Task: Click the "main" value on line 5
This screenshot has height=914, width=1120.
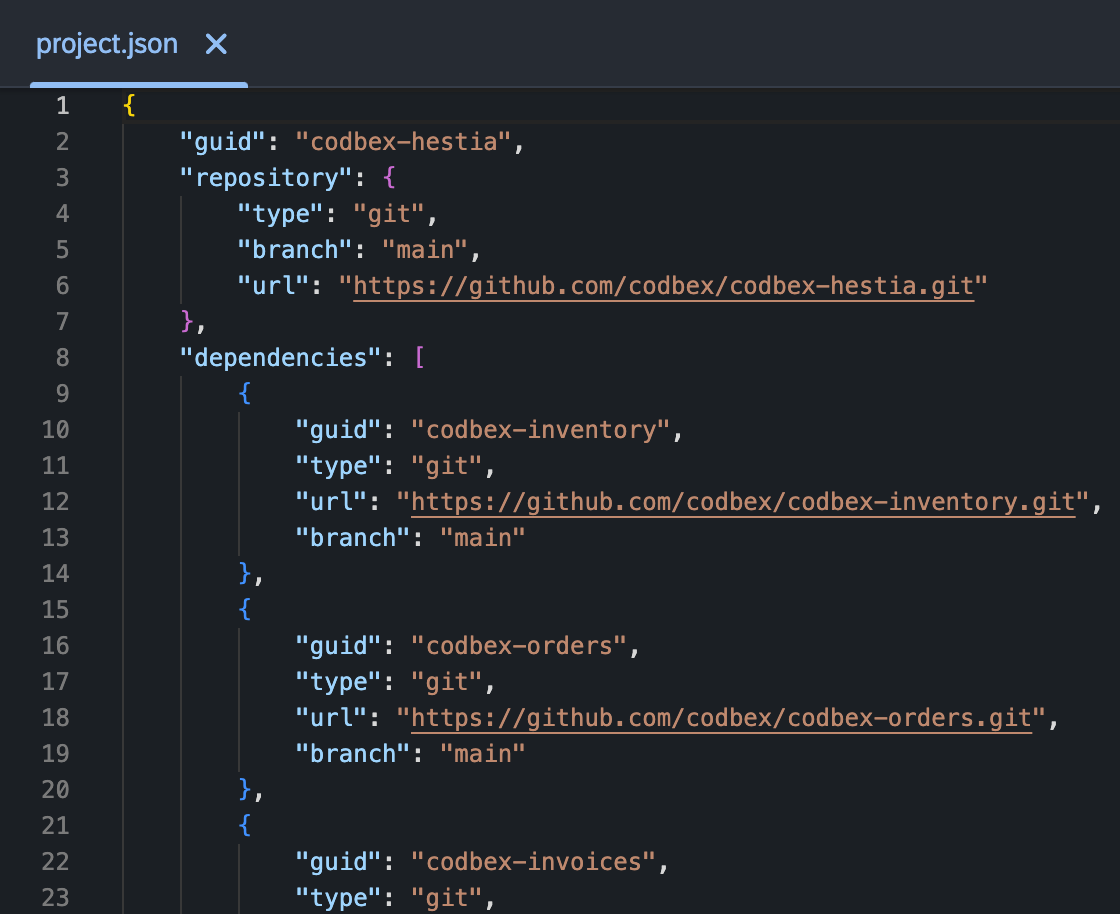Action: (425, 250)
